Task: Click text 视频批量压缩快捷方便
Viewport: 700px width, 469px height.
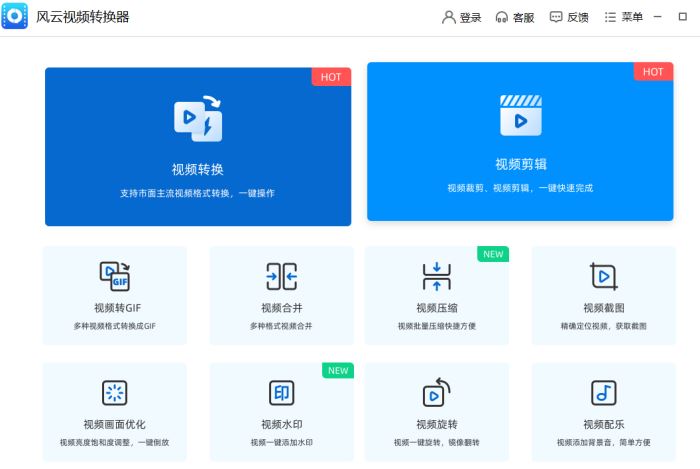Action: [x=437, y=326]
